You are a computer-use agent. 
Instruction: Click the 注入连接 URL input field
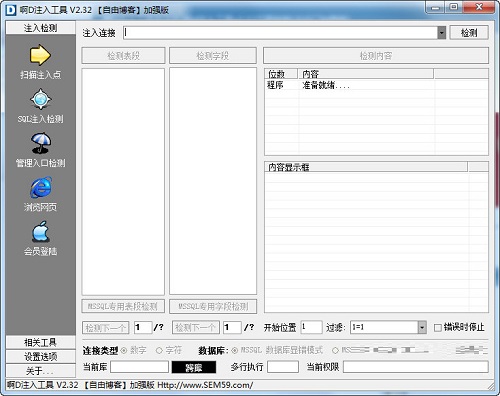pos(280,33)
